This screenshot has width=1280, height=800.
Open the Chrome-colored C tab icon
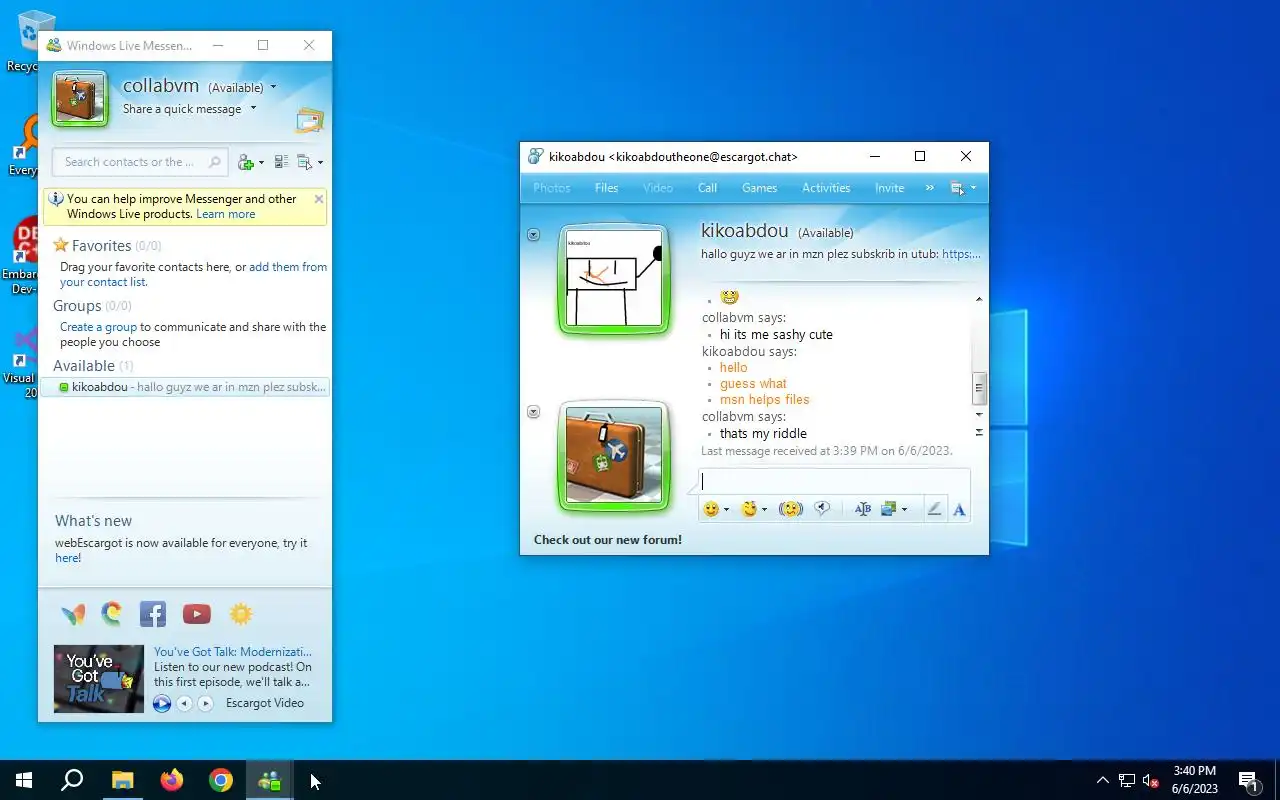pos(112,614)
